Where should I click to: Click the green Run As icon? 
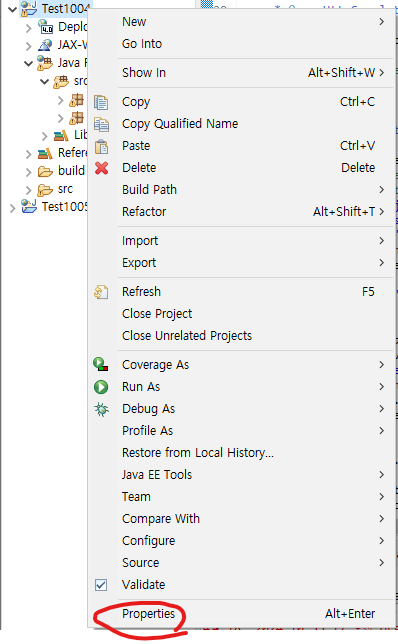pos(101,387)
